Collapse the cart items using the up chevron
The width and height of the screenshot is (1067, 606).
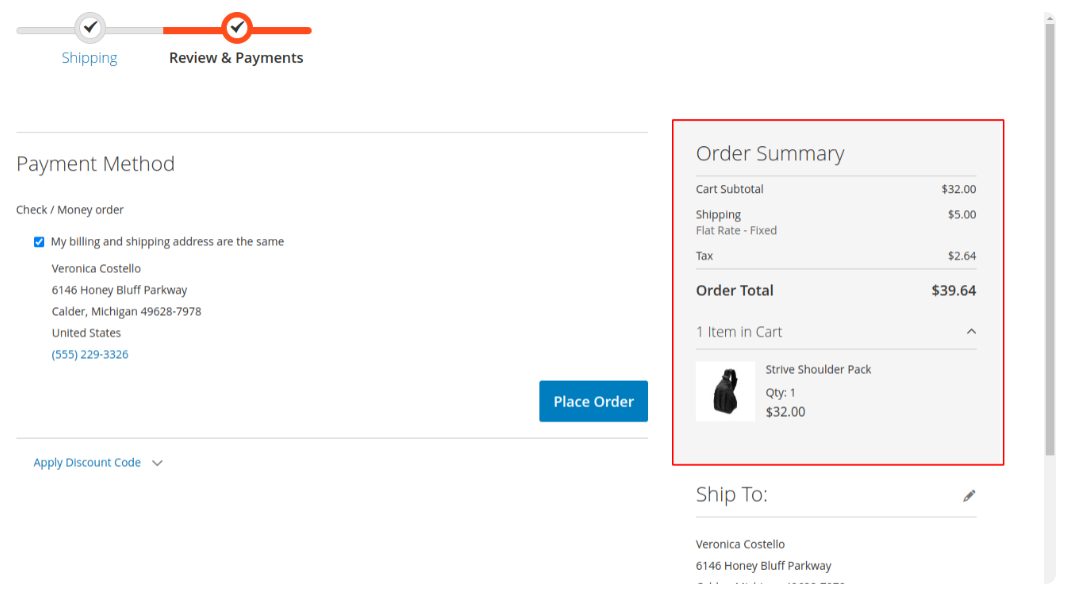(971, 332)
